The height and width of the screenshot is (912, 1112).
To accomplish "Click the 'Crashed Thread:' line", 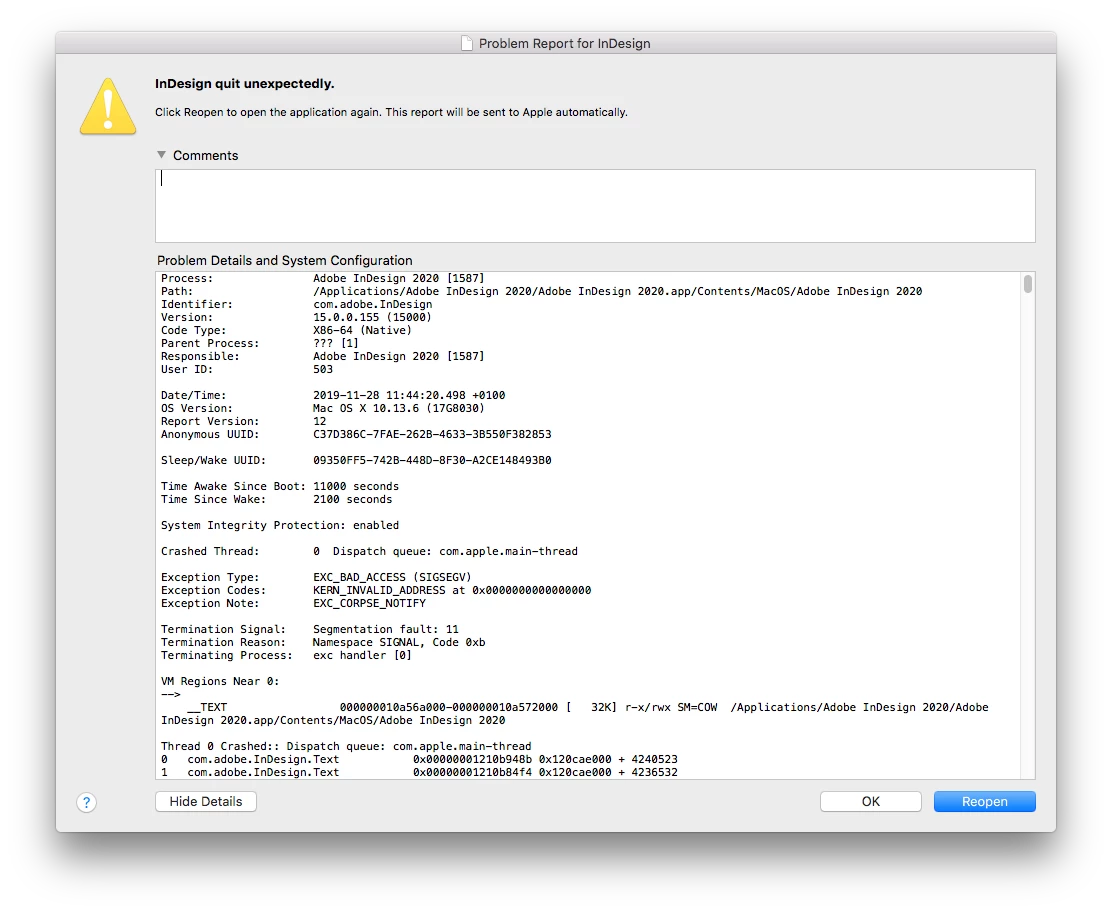I will pyautogui.click(x=369, y=551).
